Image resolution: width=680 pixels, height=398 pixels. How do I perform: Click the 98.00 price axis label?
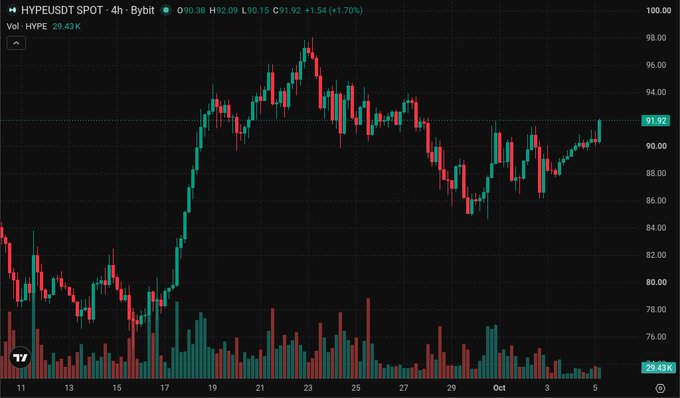click(656, 38)
